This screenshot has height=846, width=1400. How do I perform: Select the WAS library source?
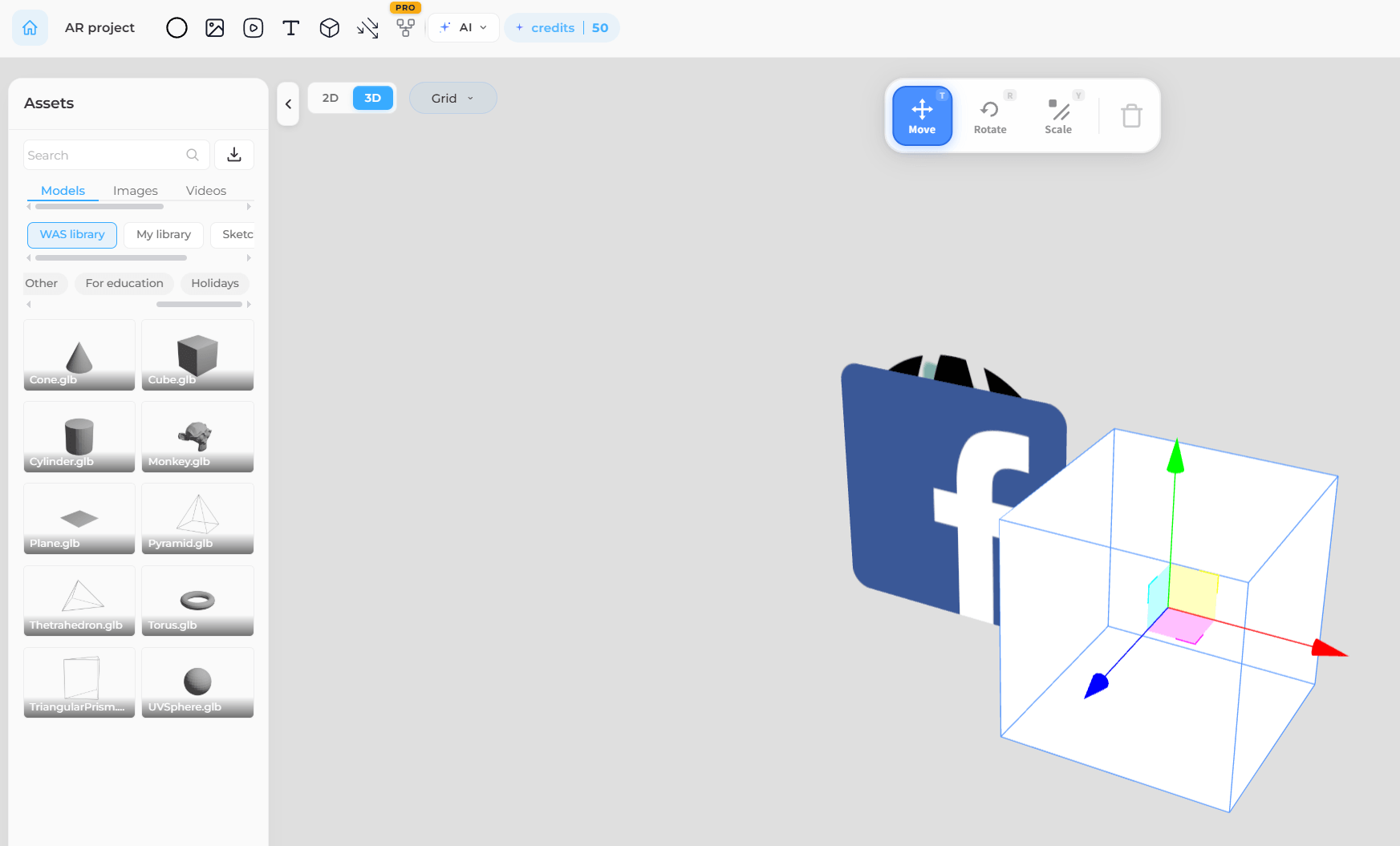point(72,234)
